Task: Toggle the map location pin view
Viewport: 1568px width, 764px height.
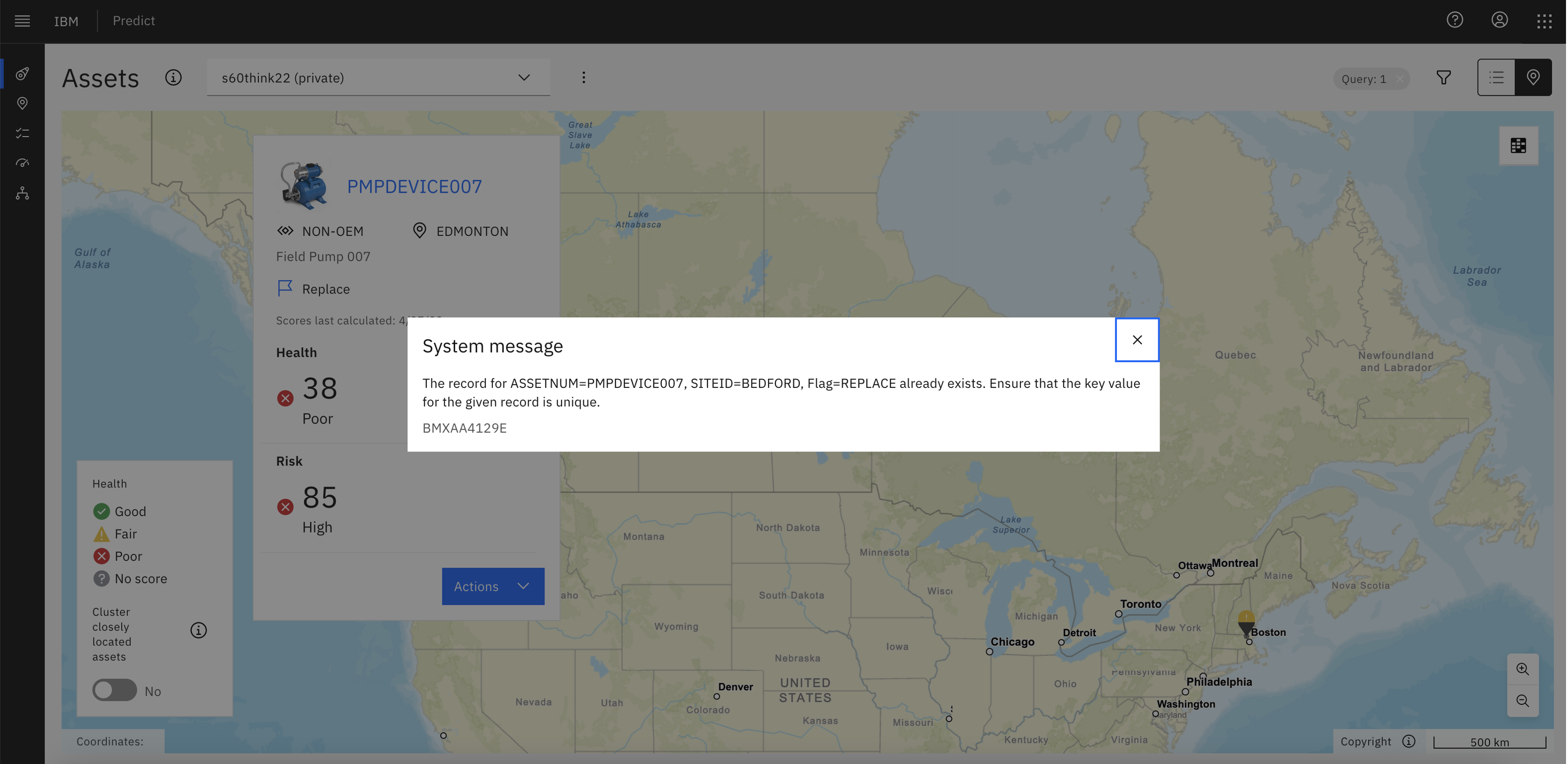Action: 1533,77
